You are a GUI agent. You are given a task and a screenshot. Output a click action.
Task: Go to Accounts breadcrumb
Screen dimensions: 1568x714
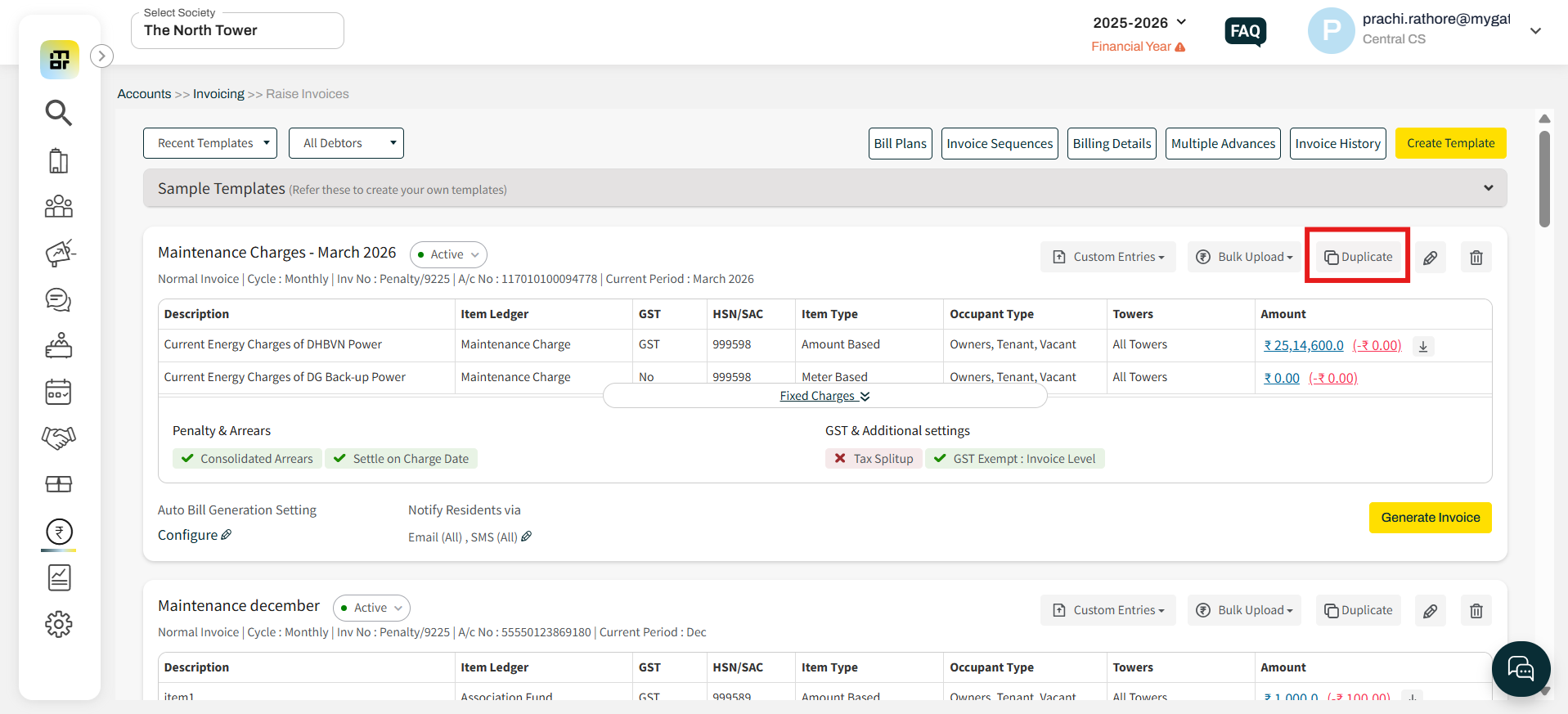tap(144, 94)
